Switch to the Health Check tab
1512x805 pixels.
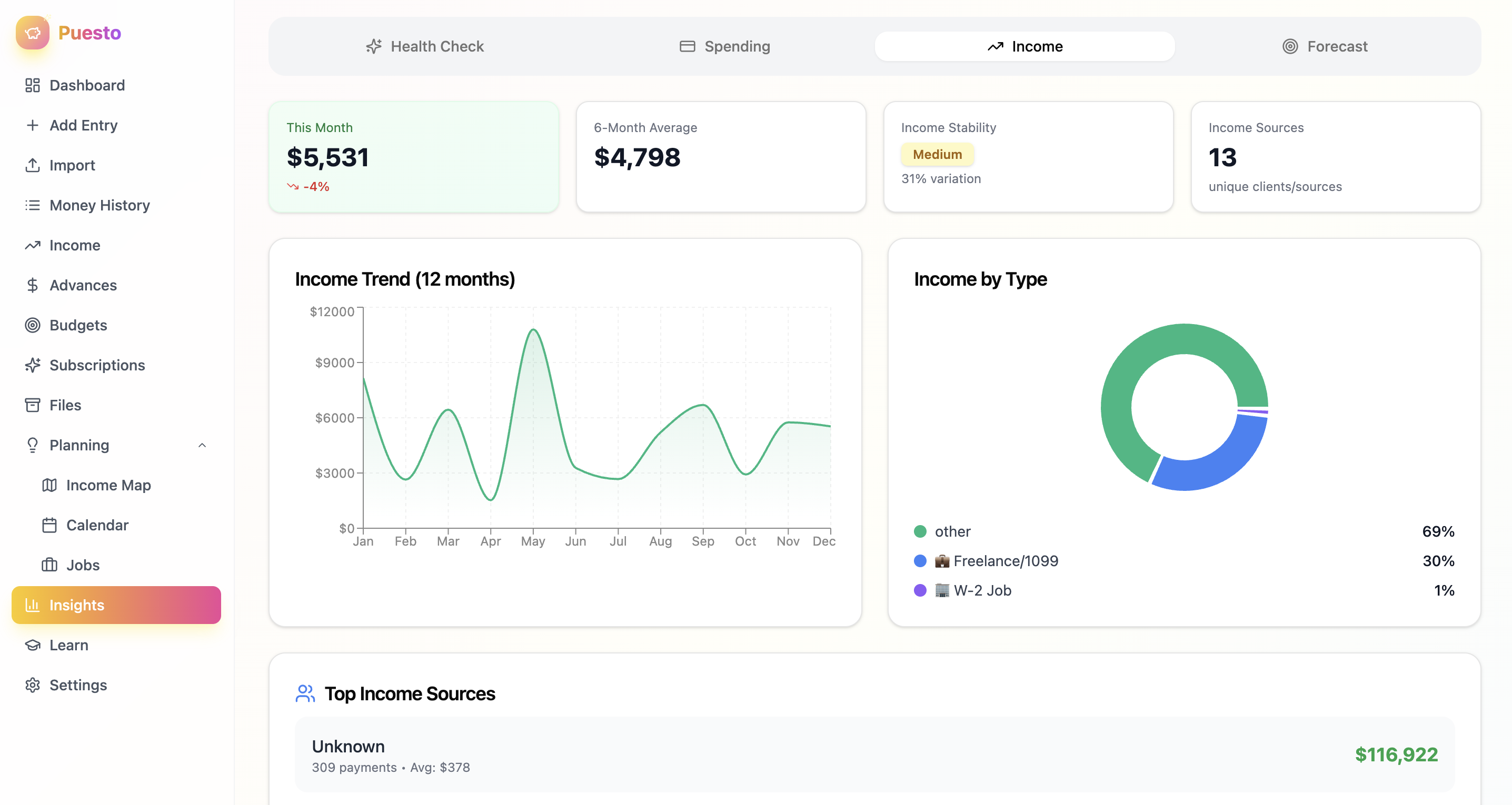click(424, 46)
